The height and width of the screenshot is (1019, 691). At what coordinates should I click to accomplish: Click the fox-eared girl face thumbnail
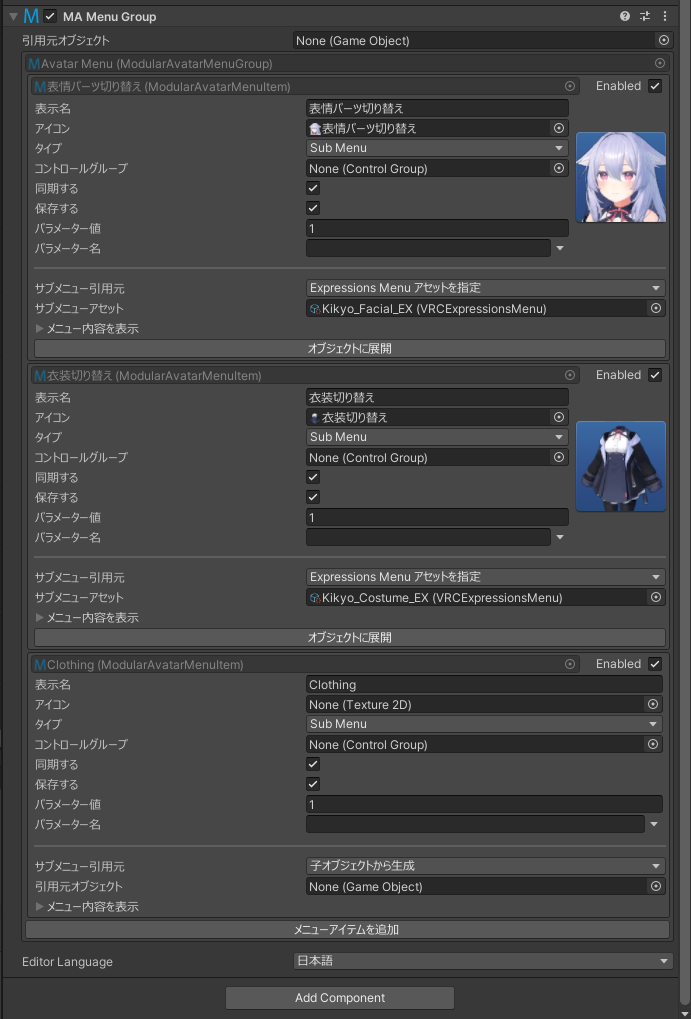pyautogui.click(x=621, y=177)
